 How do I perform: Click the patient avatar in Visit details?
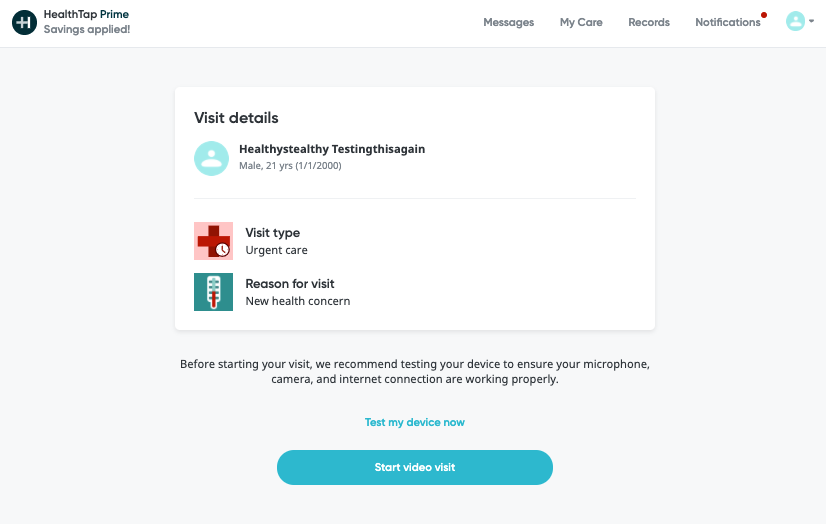tap(211, 158)
